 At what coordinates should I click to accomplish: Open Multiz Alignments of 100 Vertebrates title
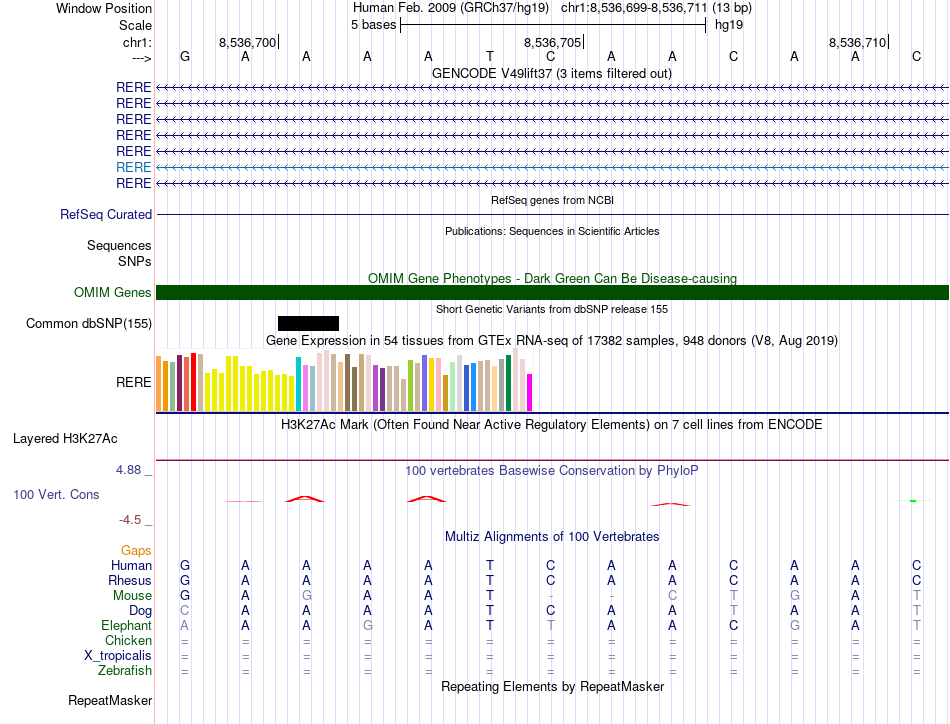click(552, 536)
